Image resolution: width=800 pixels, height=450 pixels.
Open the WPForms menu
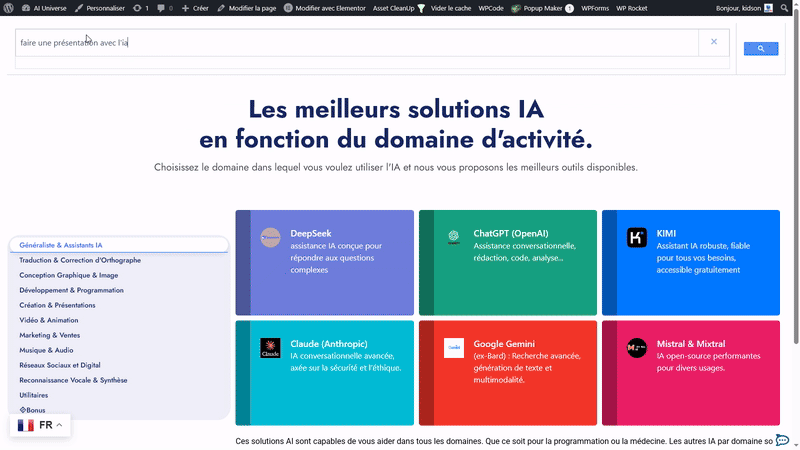(595, 8)
